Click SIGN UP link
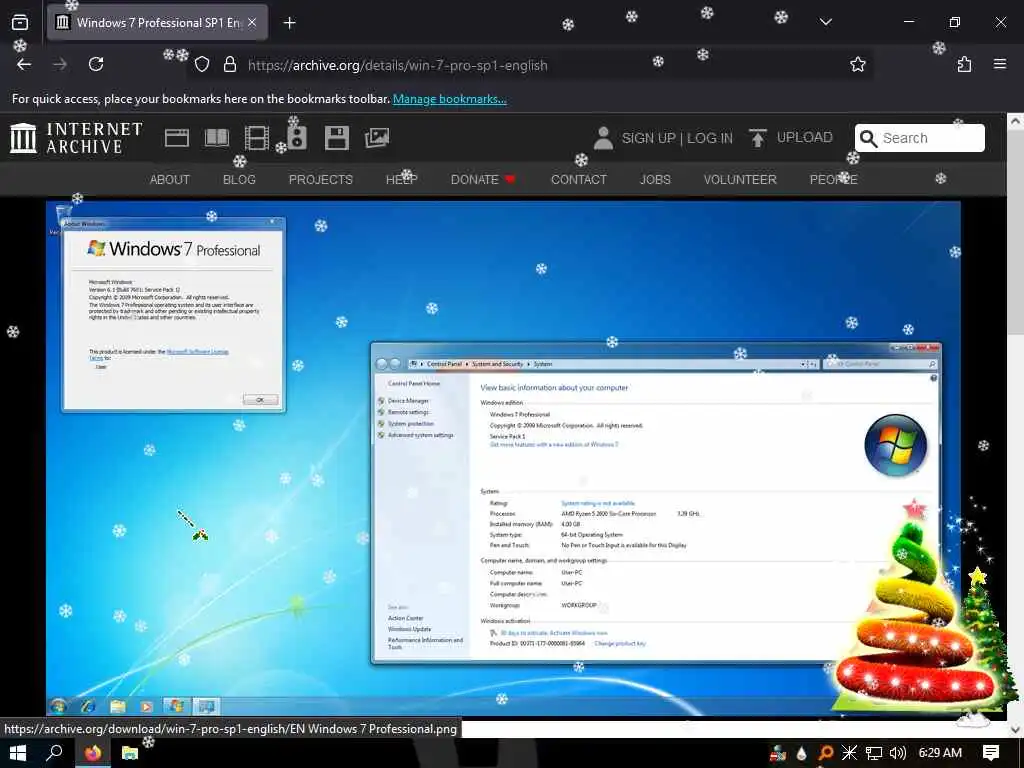 (648, 138)
